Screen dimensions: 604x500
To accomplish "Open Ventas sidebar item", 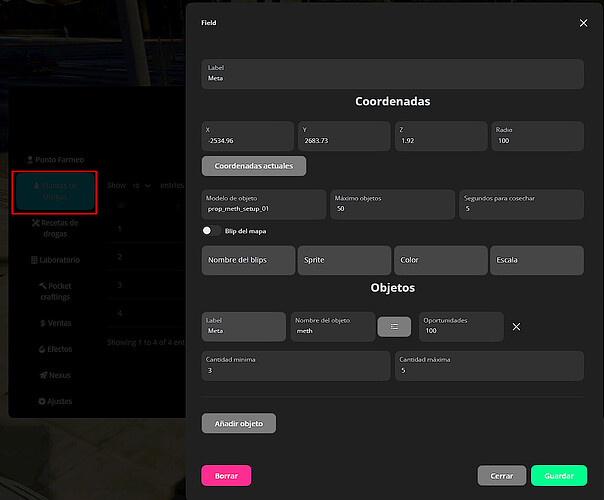I will point(55,323).
